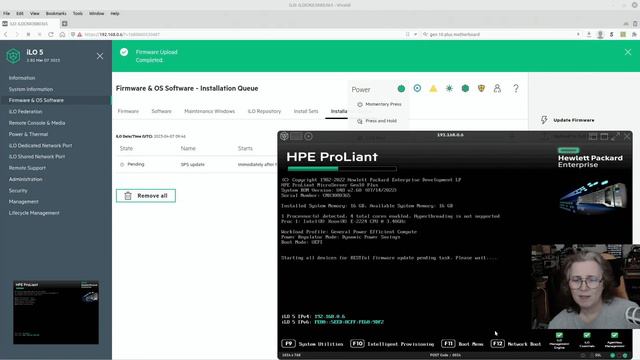
Task: Click the browser address bar URL
Action: click(122, 35)
